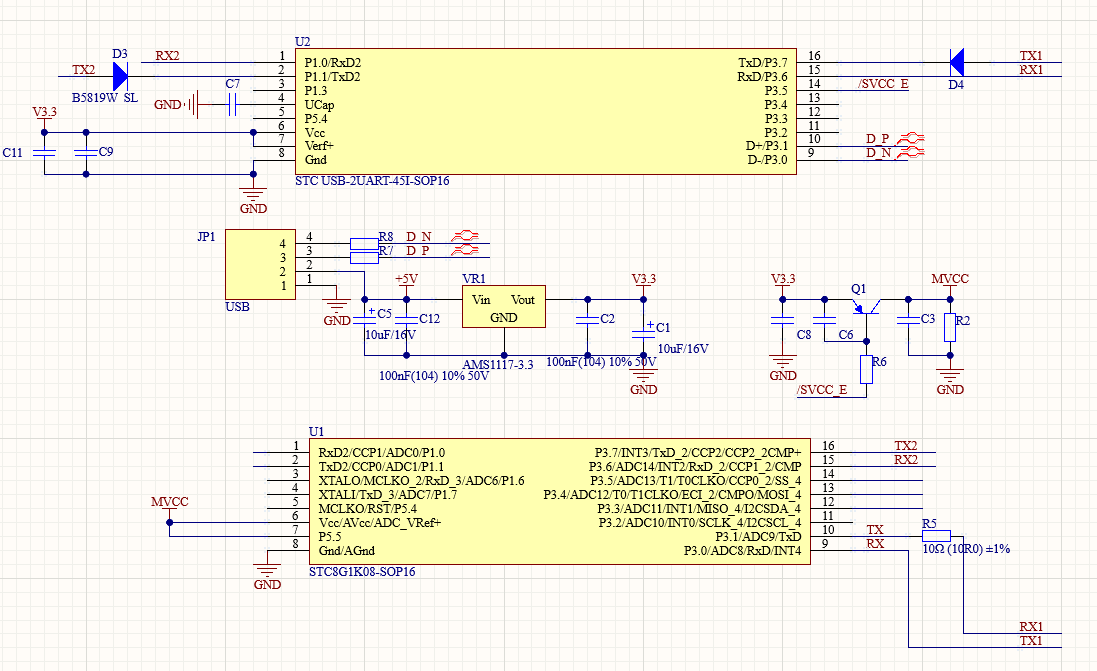
Task: Click 'P1.0/RxD2' pin name in U2
Action: (x=332, y=63)
